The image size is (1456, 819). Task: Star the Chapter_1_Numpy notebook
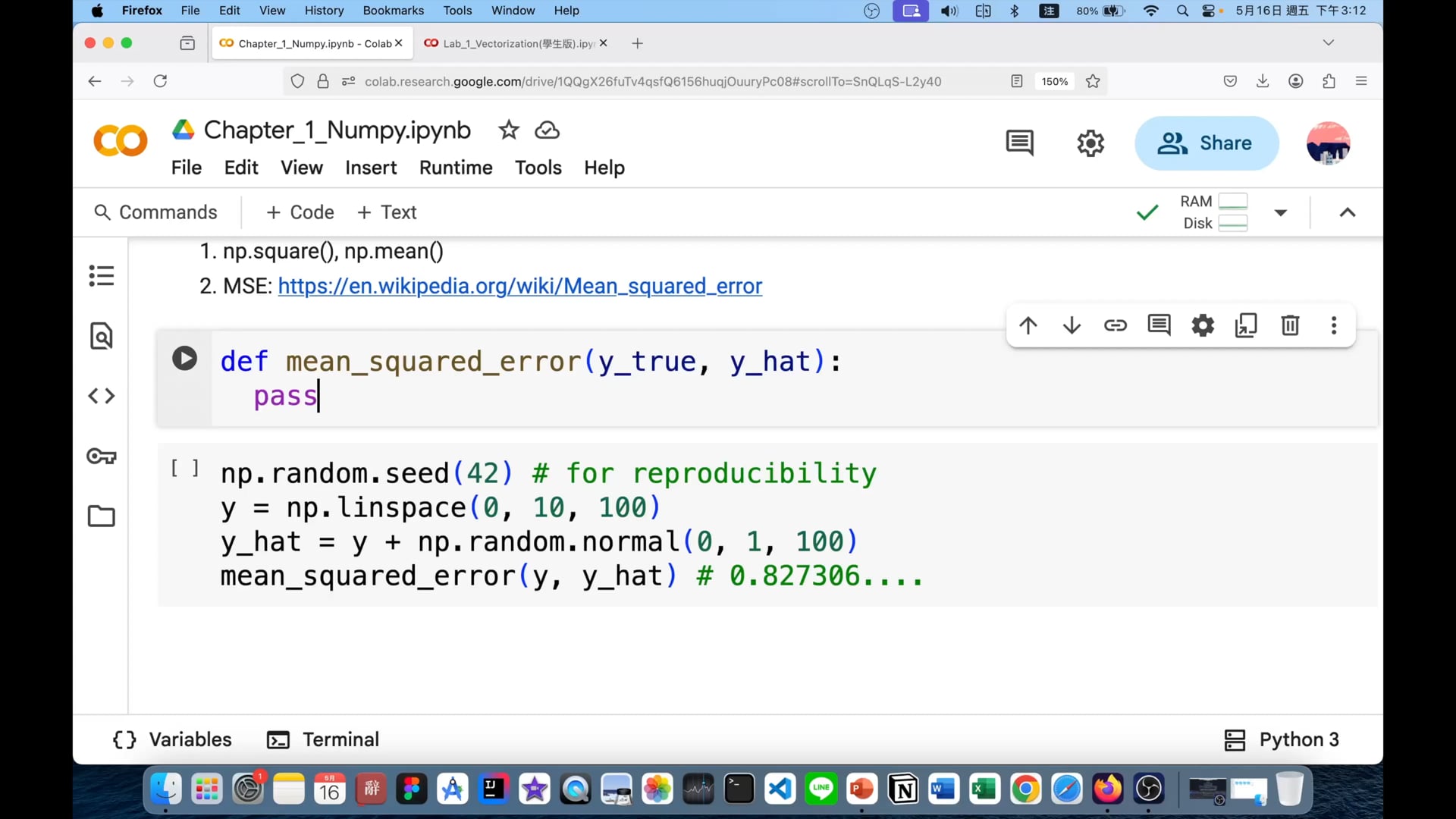pyautogui.click(x=508, y=130)
